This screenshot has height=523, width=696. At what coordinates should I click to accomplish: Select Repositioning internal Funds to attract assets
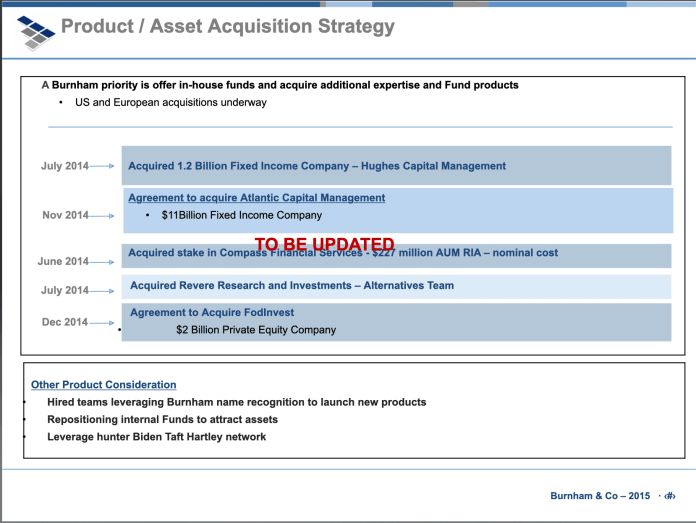tap(162, 420)
